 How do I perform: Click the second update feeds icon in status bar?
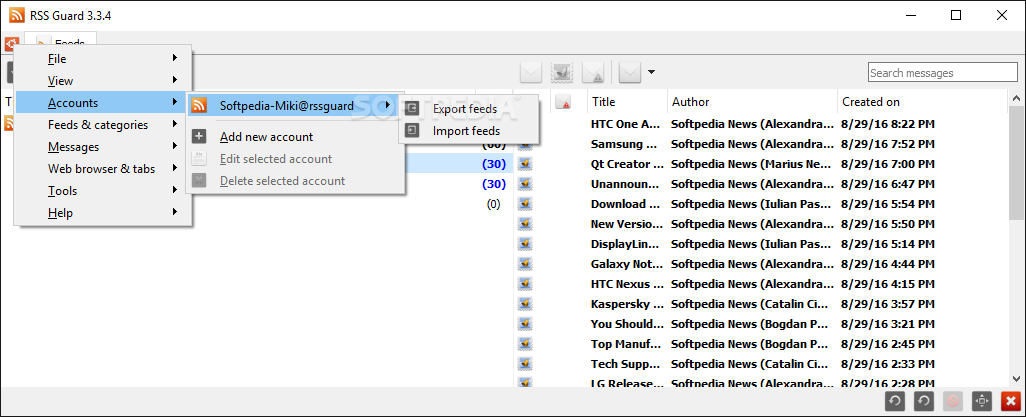coord(923,401)
